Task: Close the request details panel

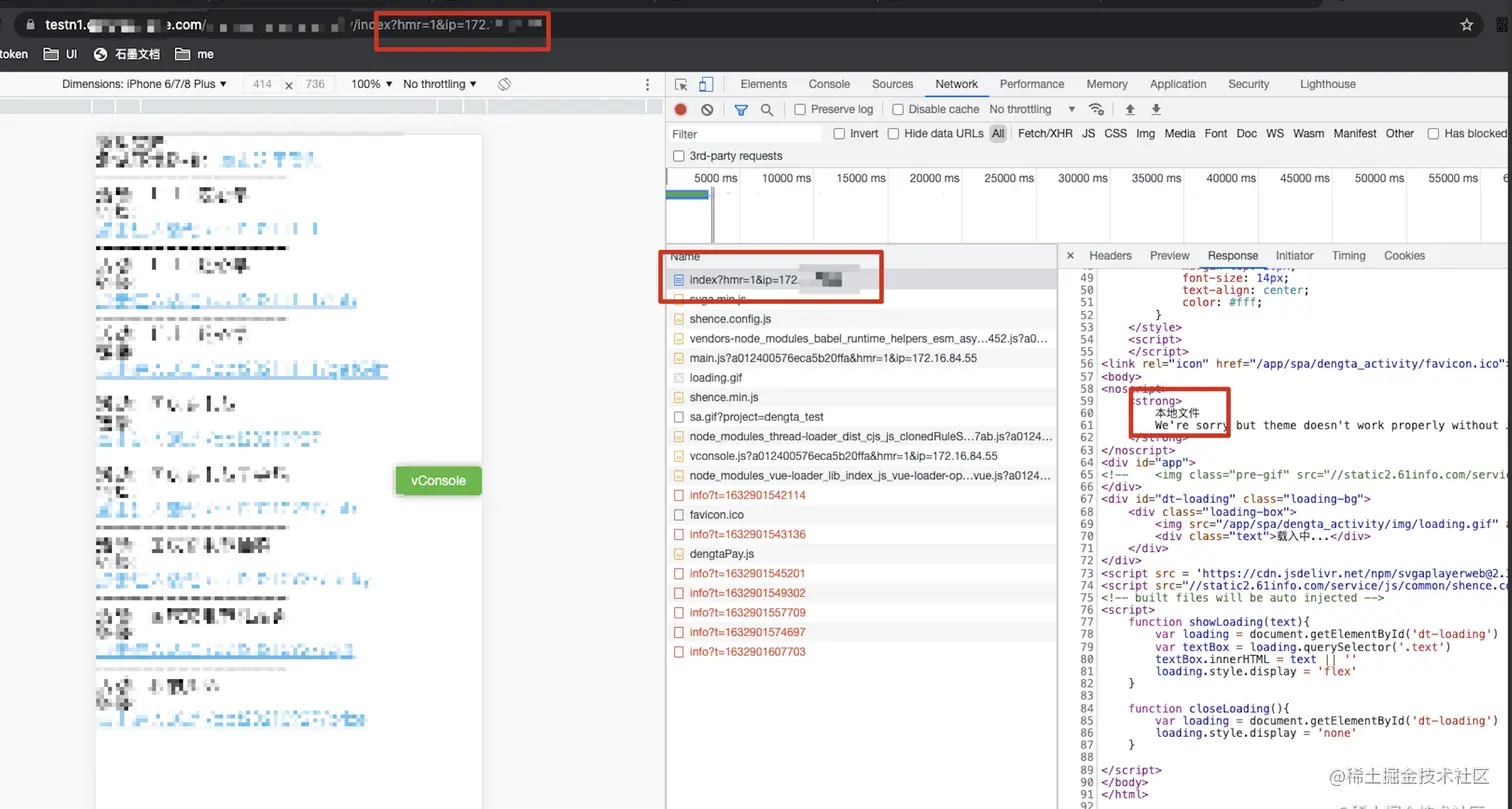Action: (1070, 256)
